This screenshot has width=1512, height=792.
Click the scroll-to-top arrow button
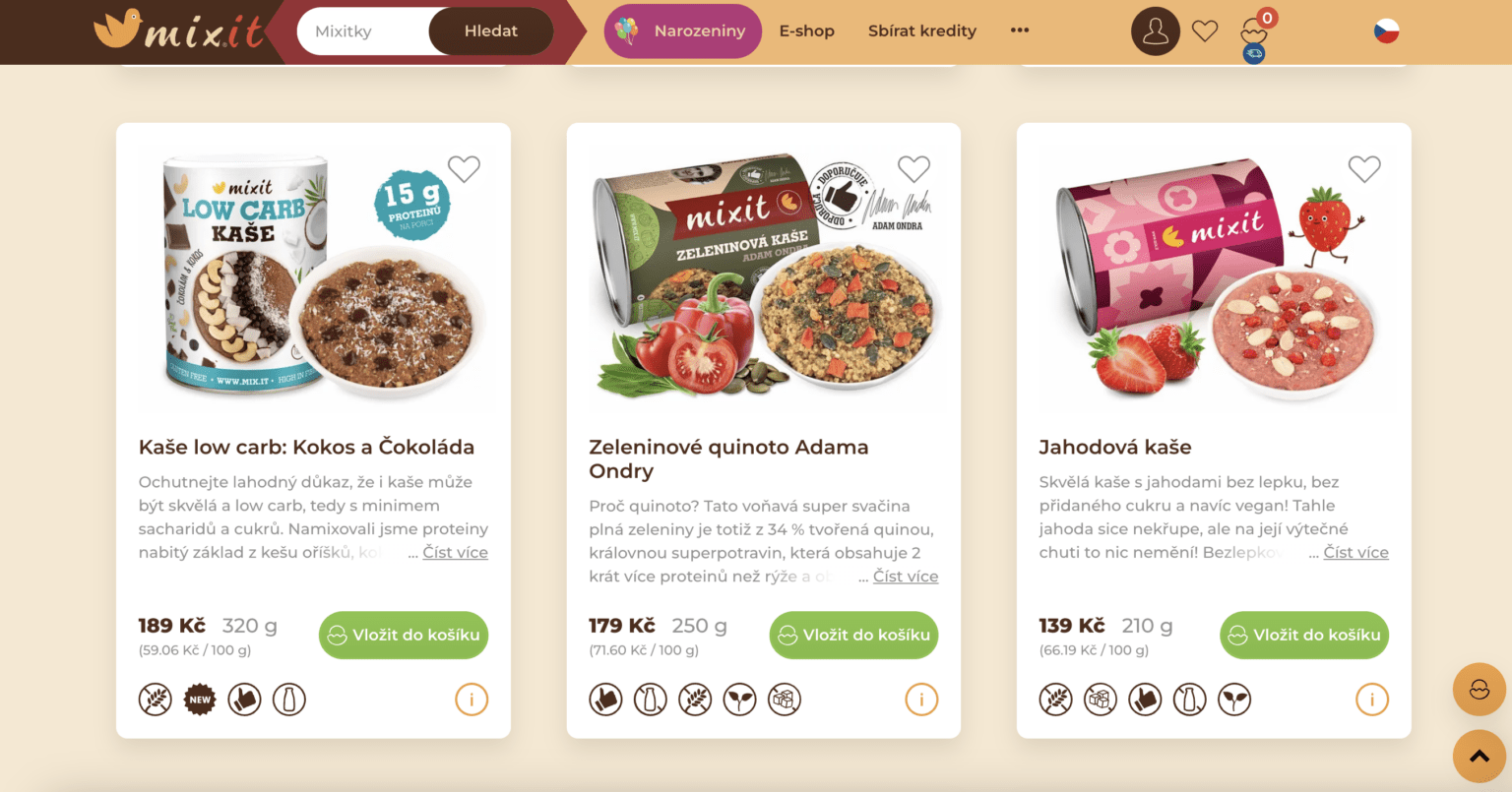coord(1480,756)
